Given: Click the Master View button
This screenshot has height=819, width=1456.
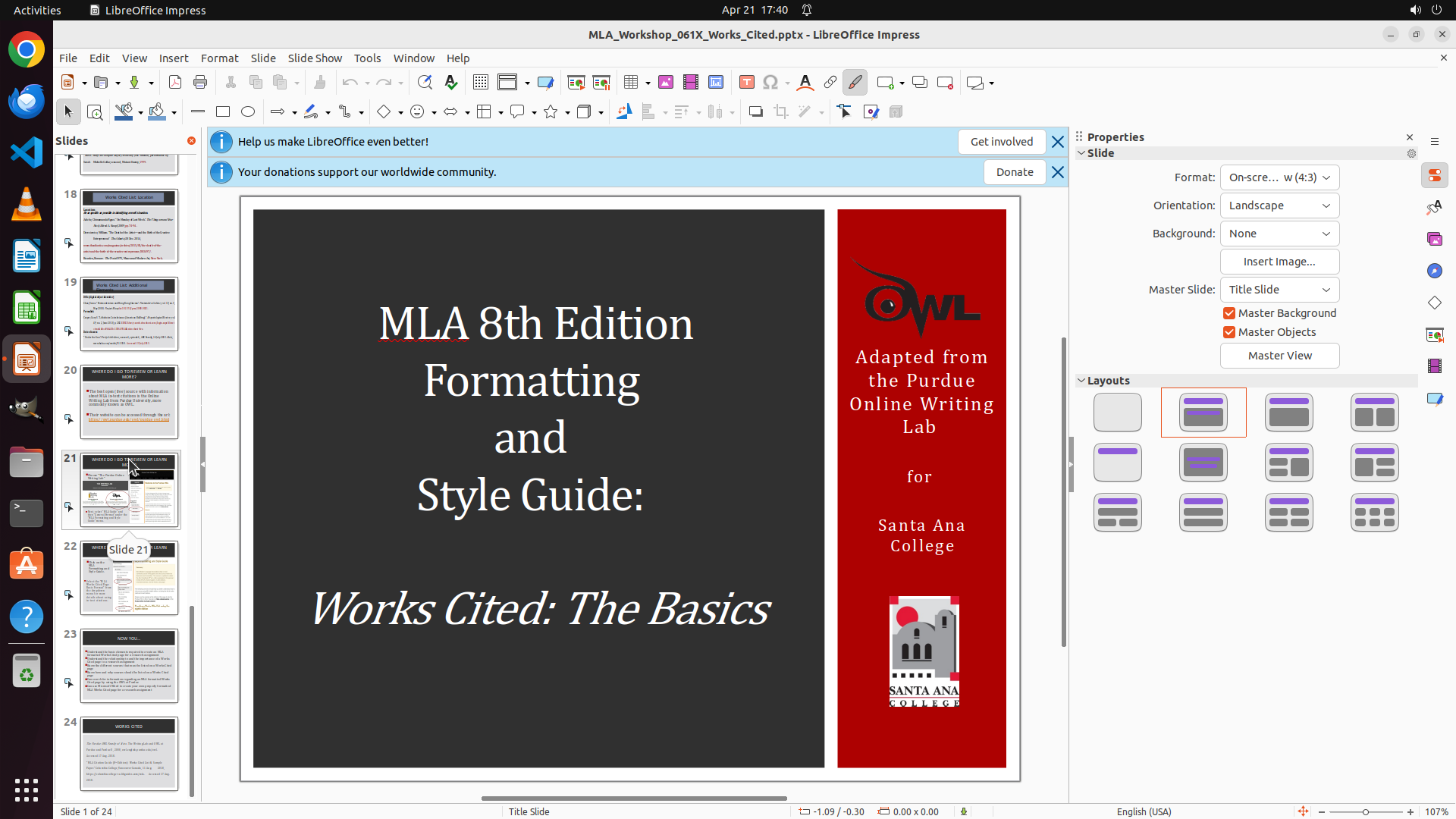Looking at the screenshot, I should [x=1279, y=356].
